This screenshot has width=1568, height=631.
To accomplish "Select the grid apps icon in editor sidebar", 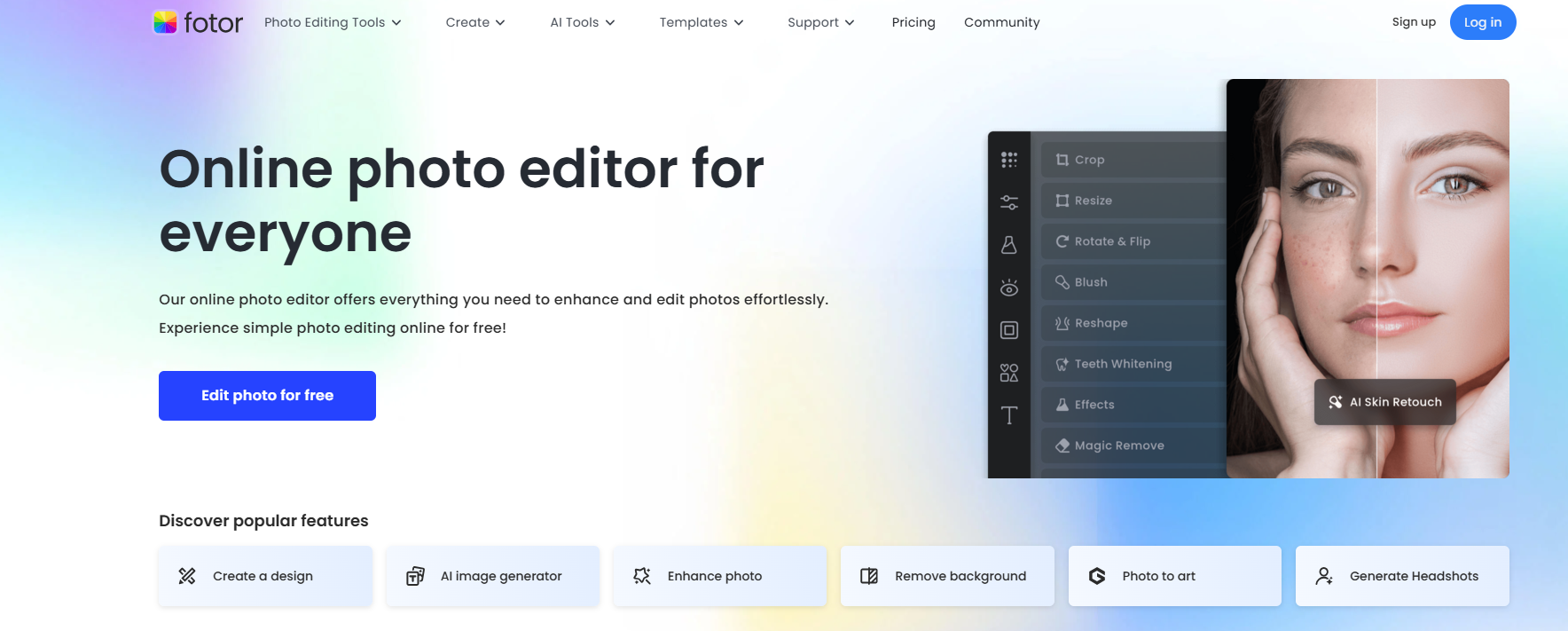I will 1009,160.
